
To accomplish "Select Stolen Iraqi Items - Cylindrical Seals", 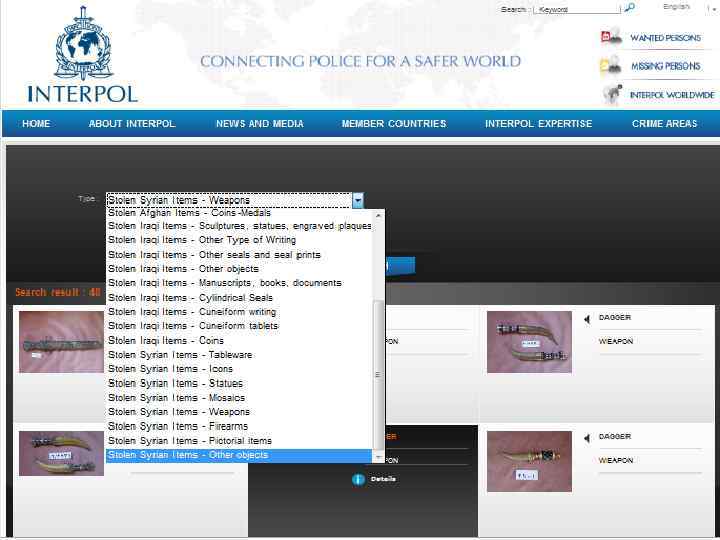I will coord(239,298).
